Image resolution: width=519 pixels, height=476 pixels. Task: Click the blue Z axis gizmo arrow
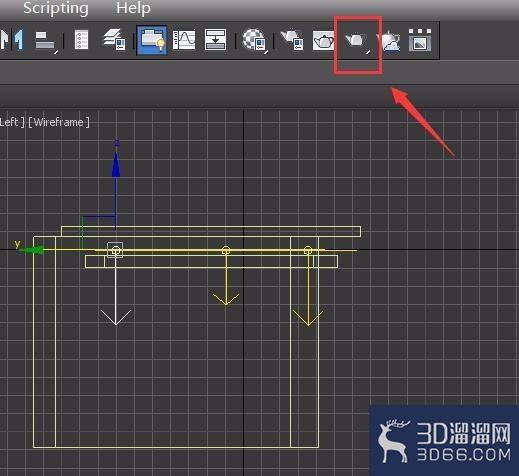click(x=116, y=165)
